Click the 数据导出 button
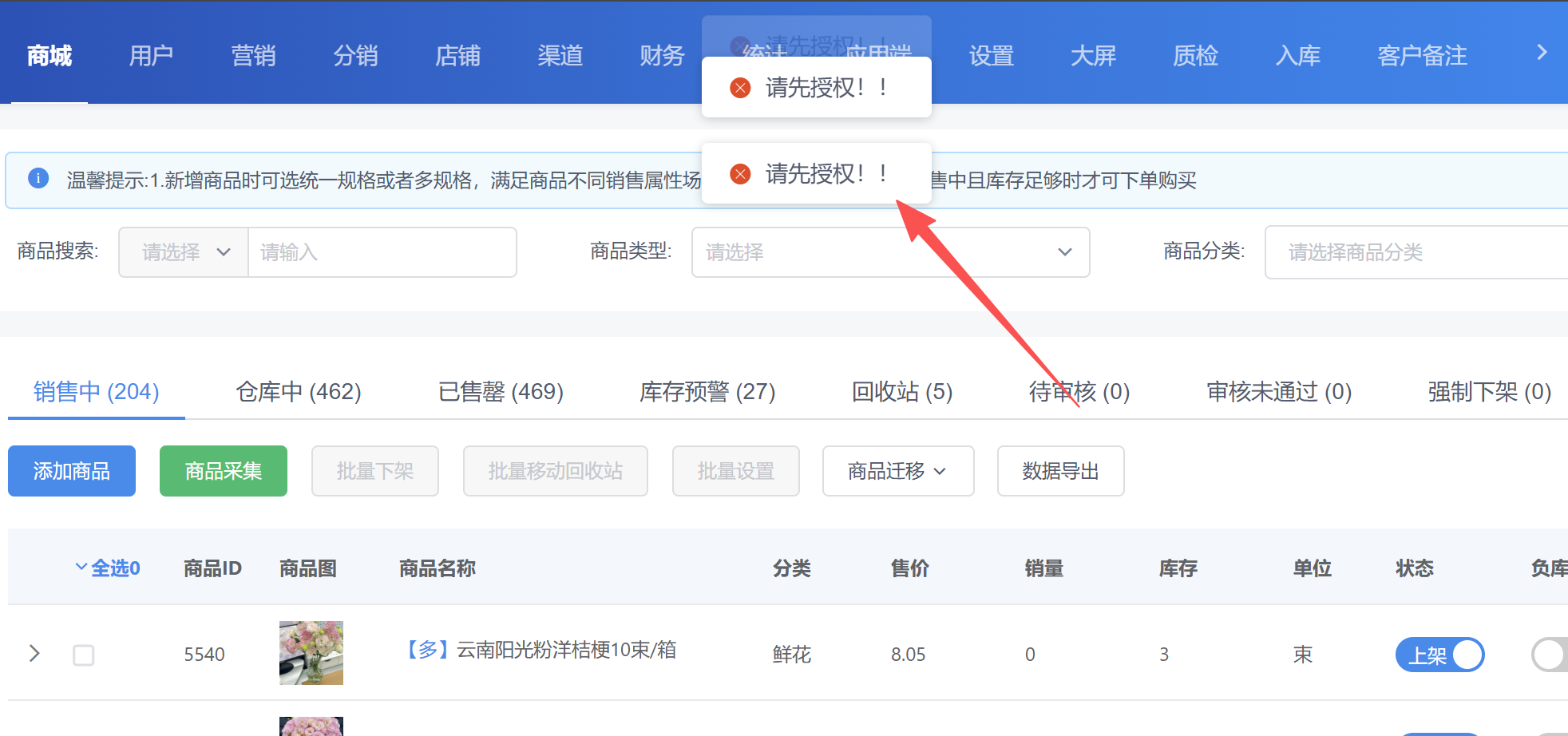Viewport: 1568px width, 736px height. point(1060,471)
